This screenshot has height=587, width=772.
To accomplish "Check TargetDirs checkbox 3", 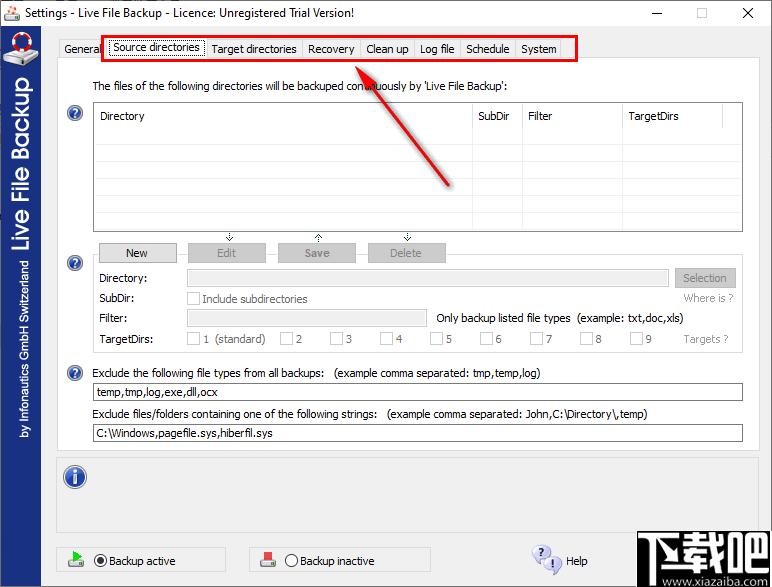I will (x=336, y=338).
